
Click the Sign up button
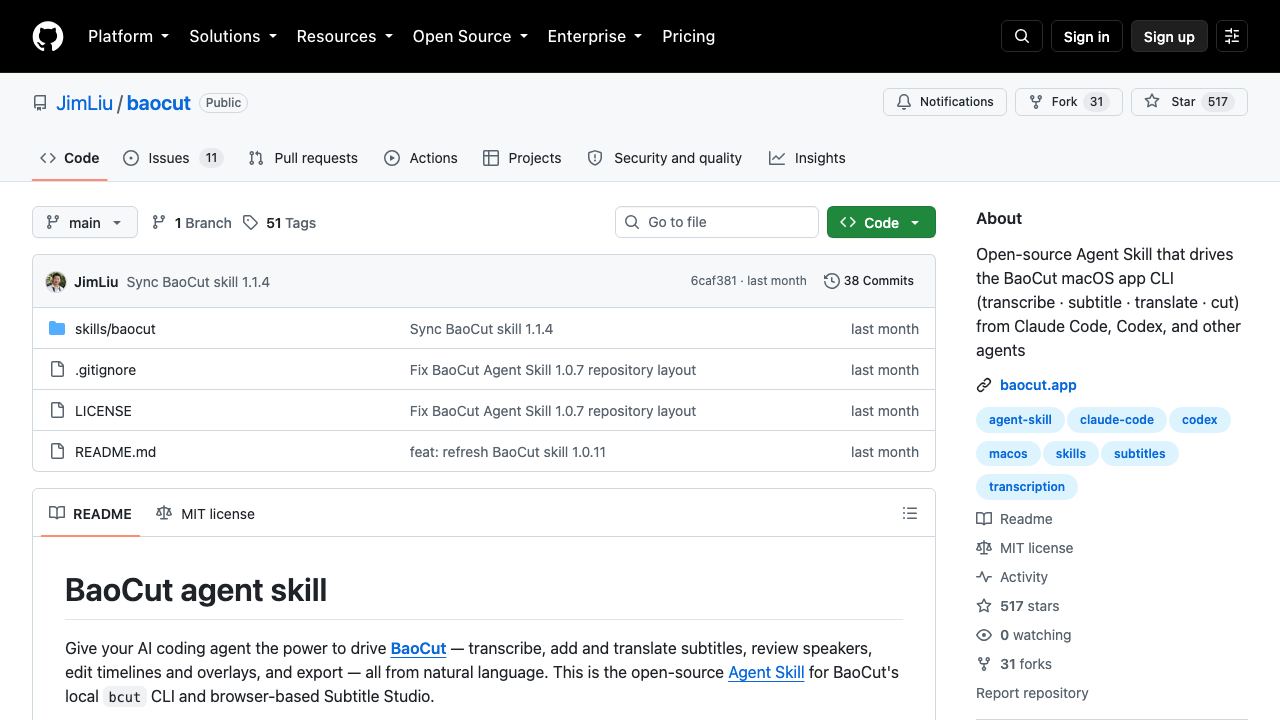[1169, 36]
